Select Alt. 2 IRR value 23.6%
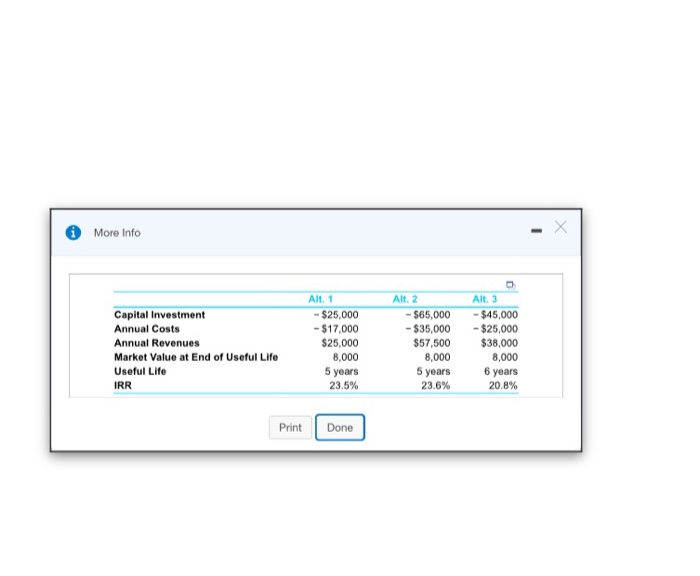700x576 pixels. click(436, 385)
